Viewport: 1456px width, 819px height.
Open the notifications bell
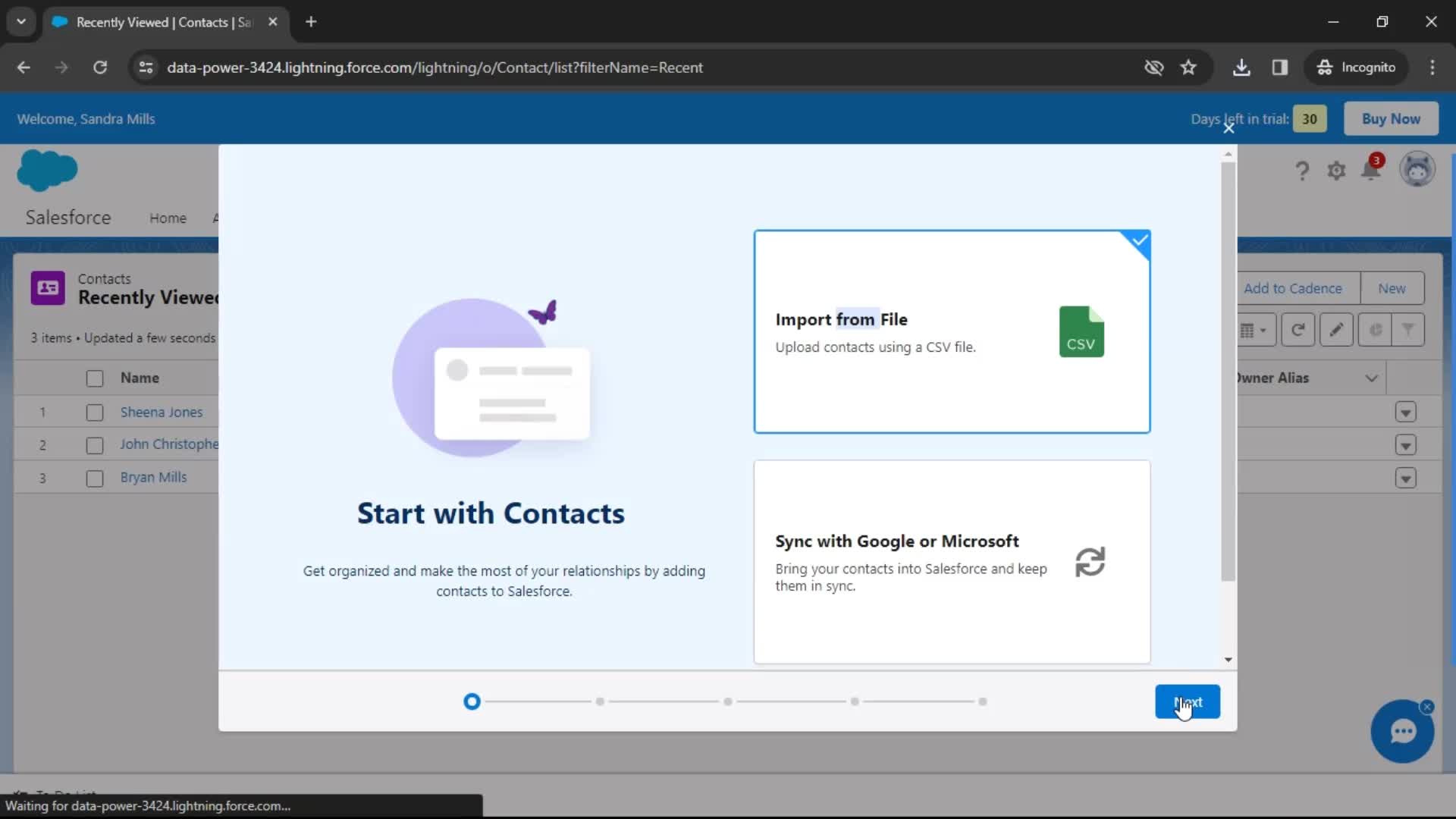click(x=1371, y=169)
